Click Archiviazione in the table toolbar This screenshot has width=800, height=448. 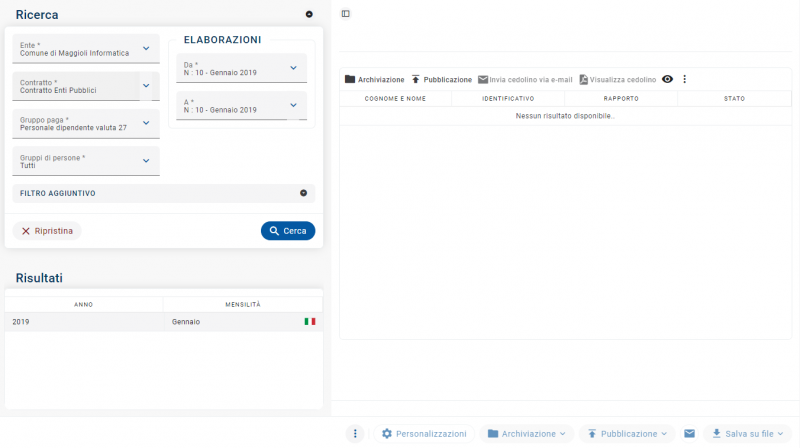pyautogui.click(x=374, y=80)
